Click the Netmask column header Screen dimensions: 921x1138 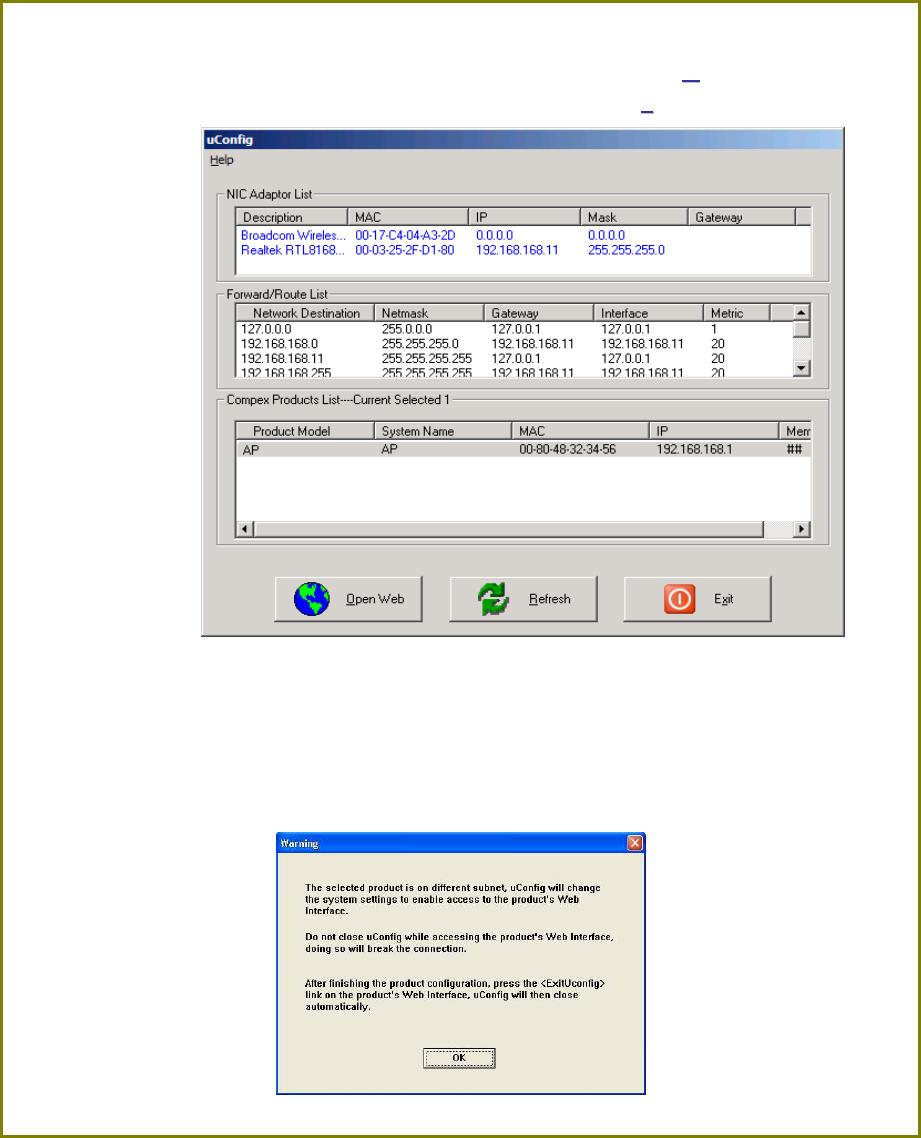[x=429, y=313]
